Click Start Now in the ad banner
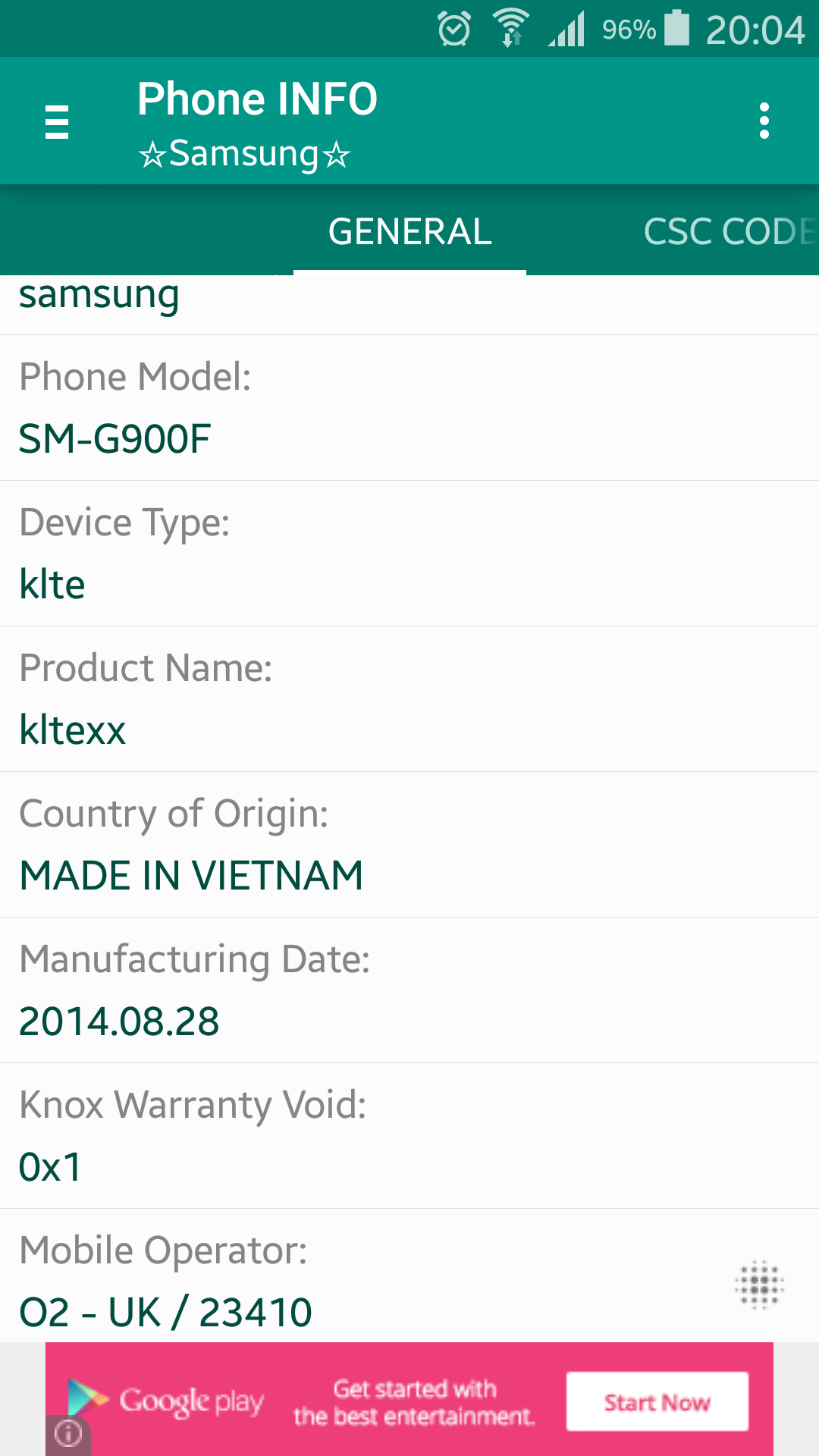Image resolution: width=819 pixels, height=1456 pixels. point(657,1402)
